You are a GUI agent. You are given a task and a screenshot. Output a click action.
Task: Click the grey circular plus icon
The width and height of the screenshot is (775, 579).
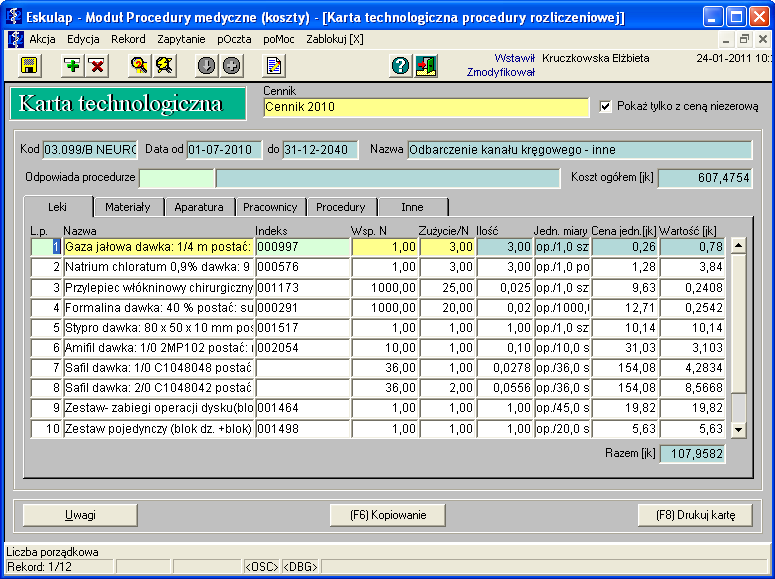click(231, 65)
